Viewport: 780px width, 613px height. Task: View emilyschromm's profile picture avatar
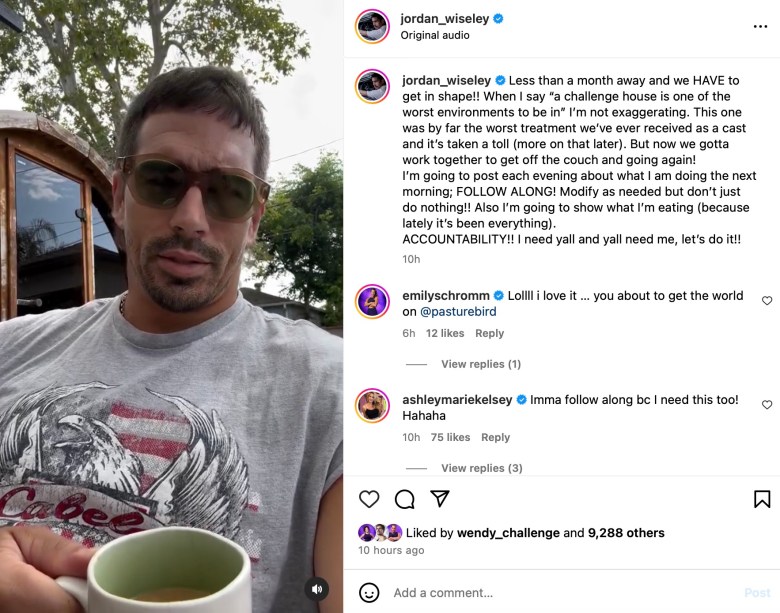click(372, 302)
